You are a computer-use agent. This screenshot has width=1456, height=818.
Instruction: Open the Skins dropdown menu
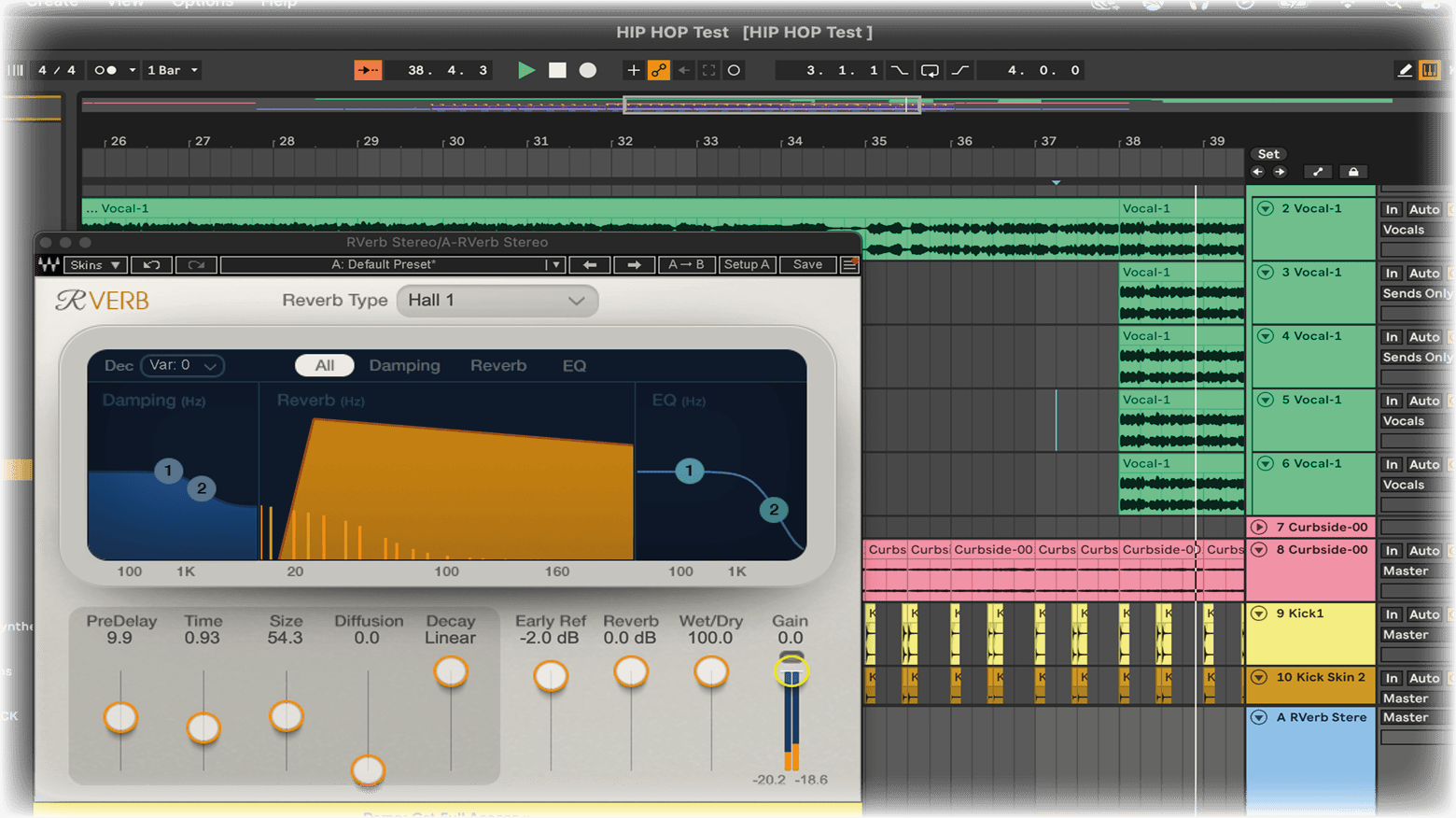[94, 265]
